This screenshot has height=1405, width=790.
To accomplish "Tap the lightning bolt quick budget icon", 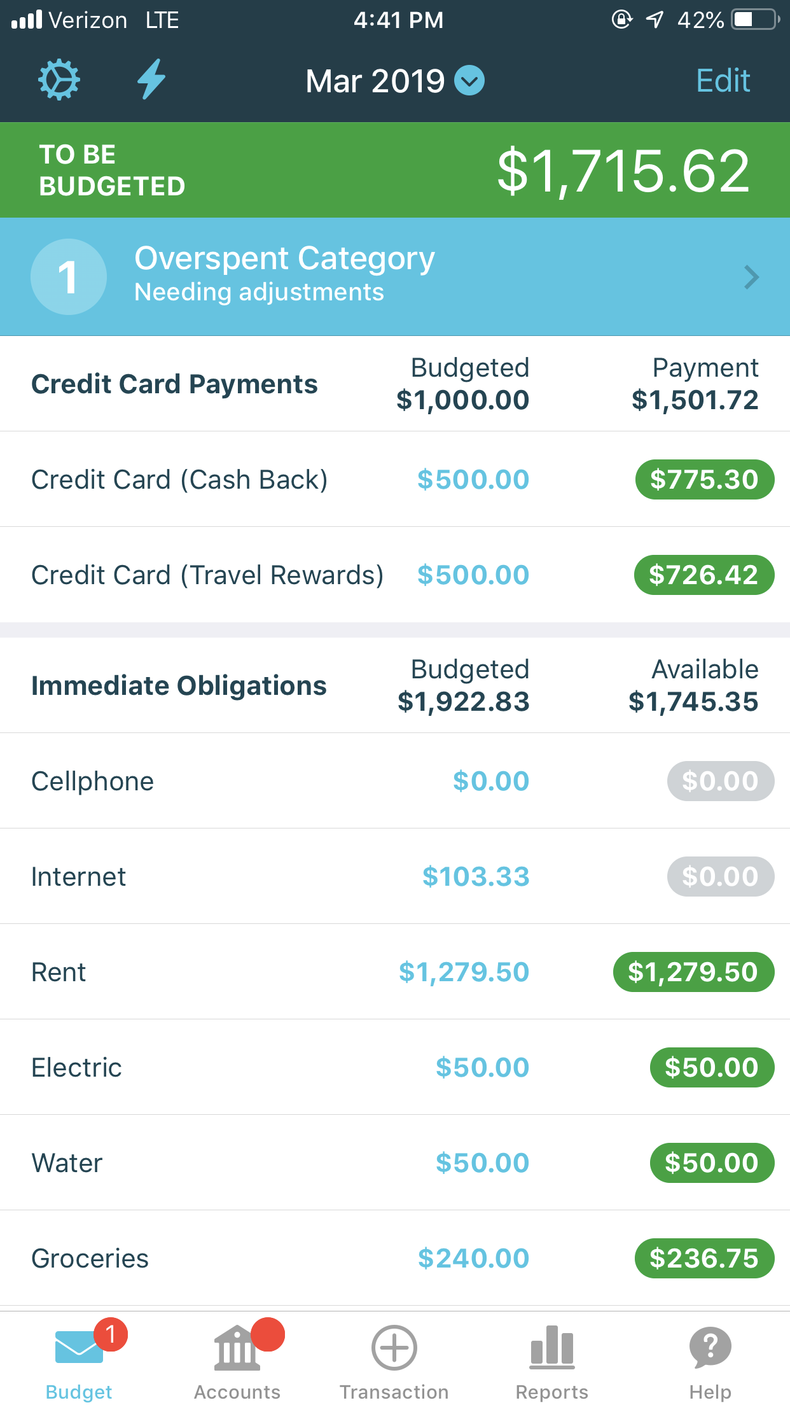I will coord(151,80).
